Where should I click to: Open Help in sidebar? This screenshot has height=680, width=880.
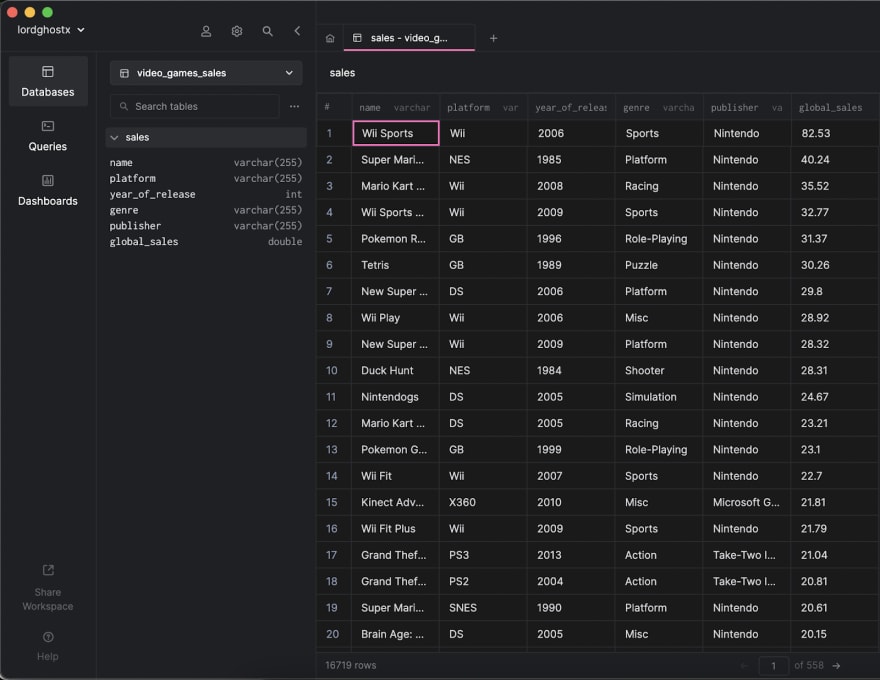pos(48,645)
